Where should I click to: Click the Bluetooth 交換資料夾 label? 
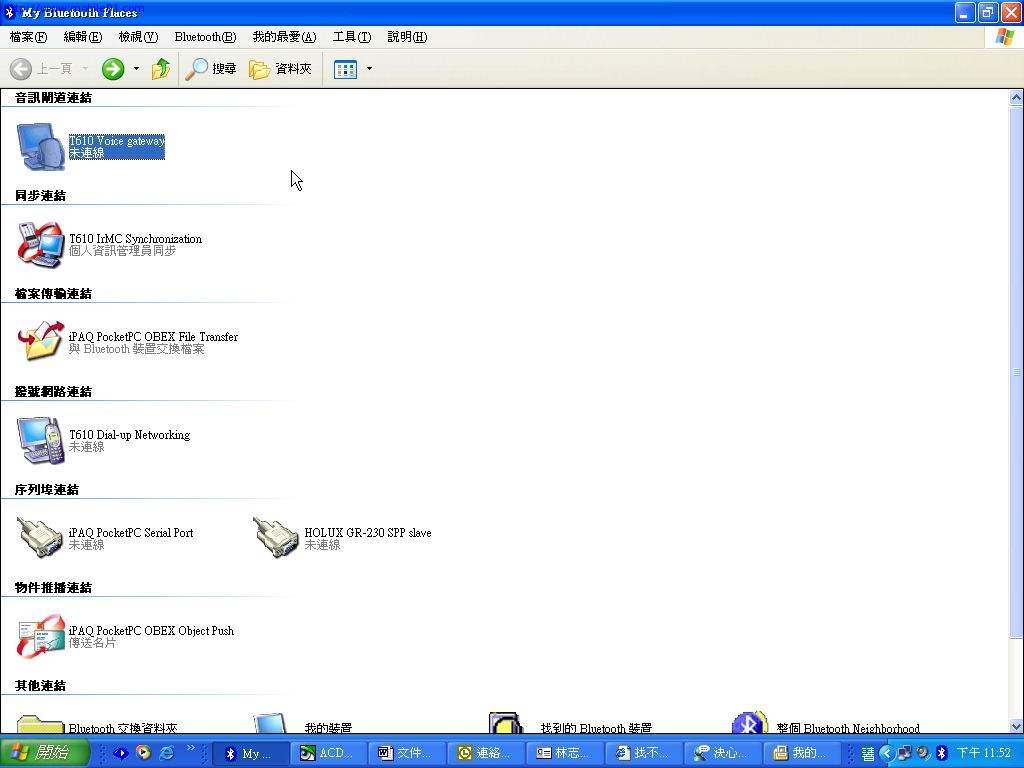tap(123, 728)
